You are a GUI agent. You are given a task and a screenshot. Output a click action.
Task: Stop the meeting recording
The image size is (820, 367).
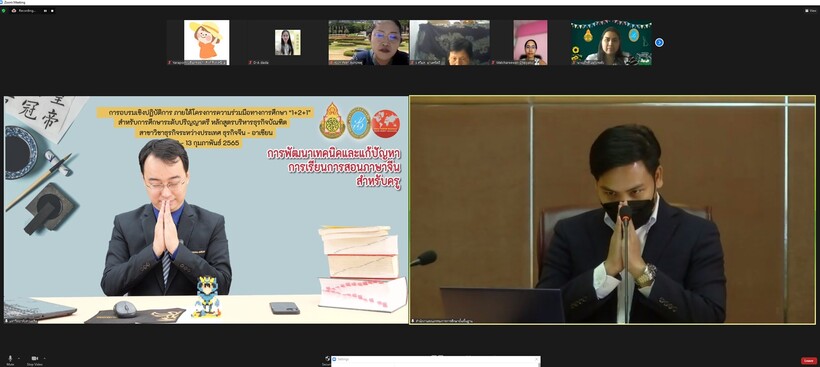tap(52, 10)
